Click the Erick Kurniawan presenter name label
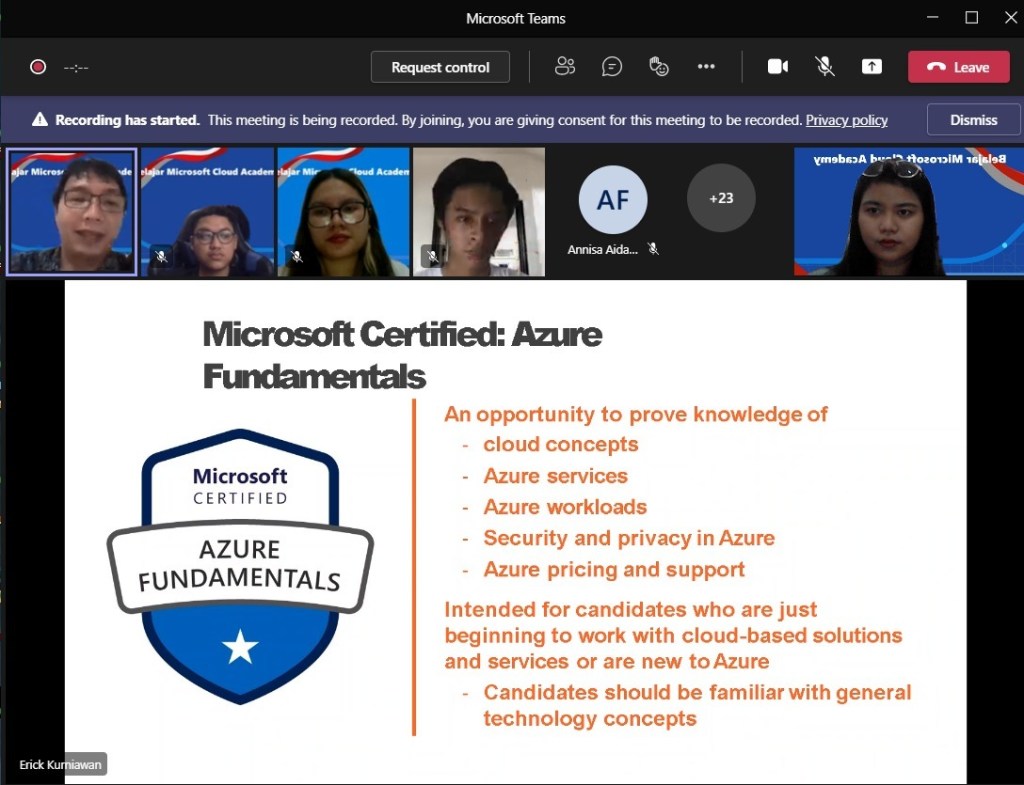Screen dimensions: 1024x785 pos(61,765)
